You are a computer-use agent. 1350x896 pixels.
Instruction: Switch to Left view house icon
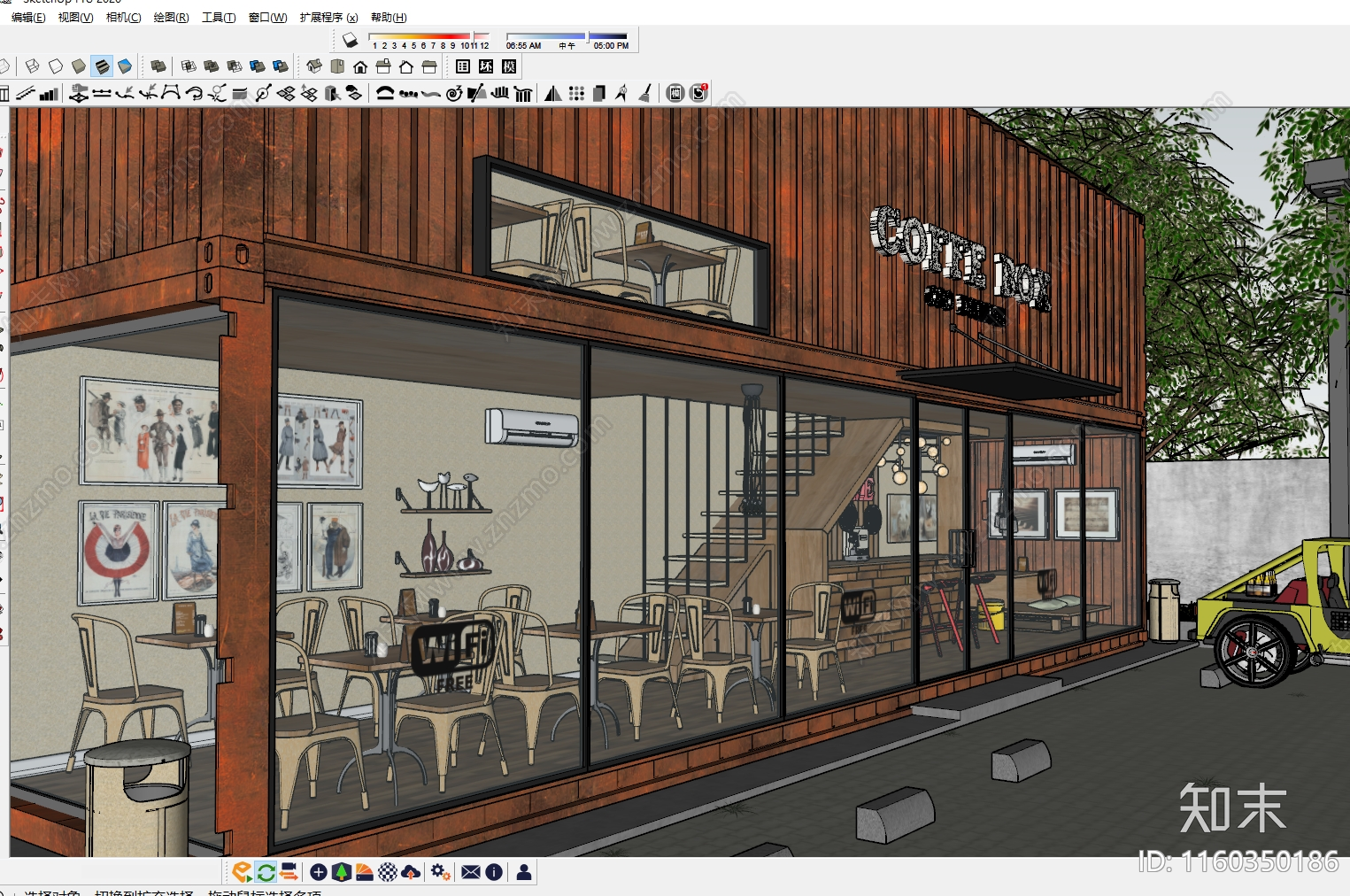[429, 66]
